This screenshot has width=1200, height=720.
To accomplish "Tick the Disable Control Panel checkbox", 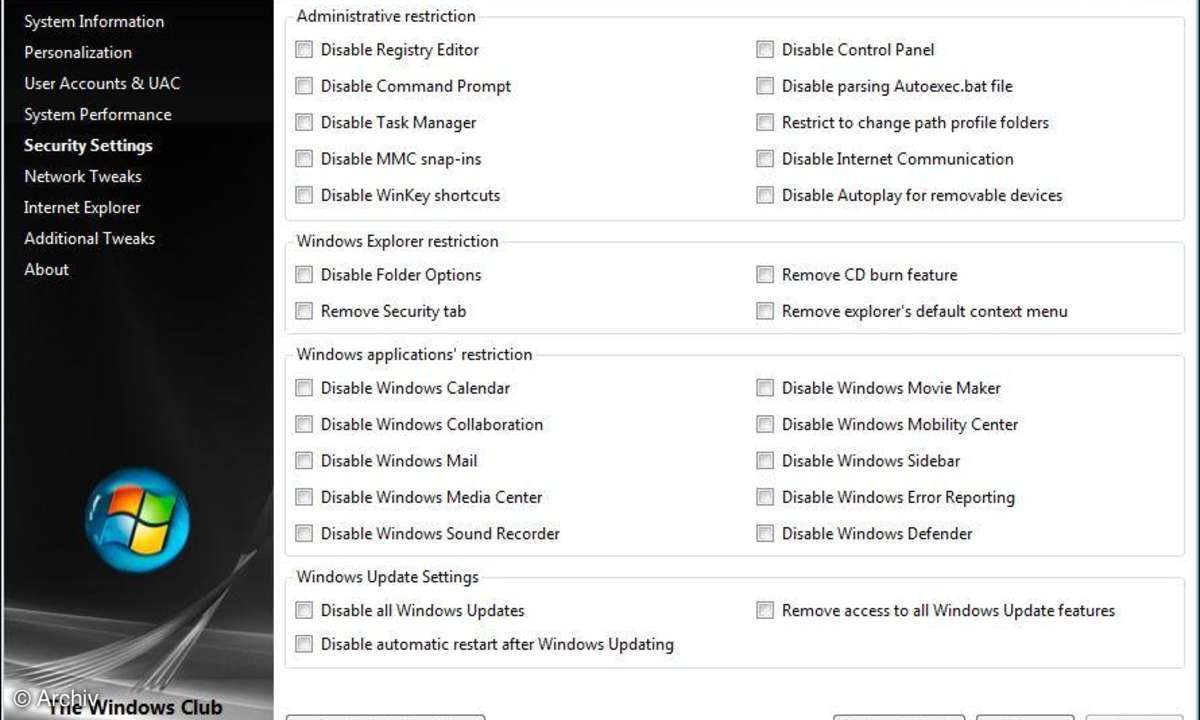I will pos(765,50).
